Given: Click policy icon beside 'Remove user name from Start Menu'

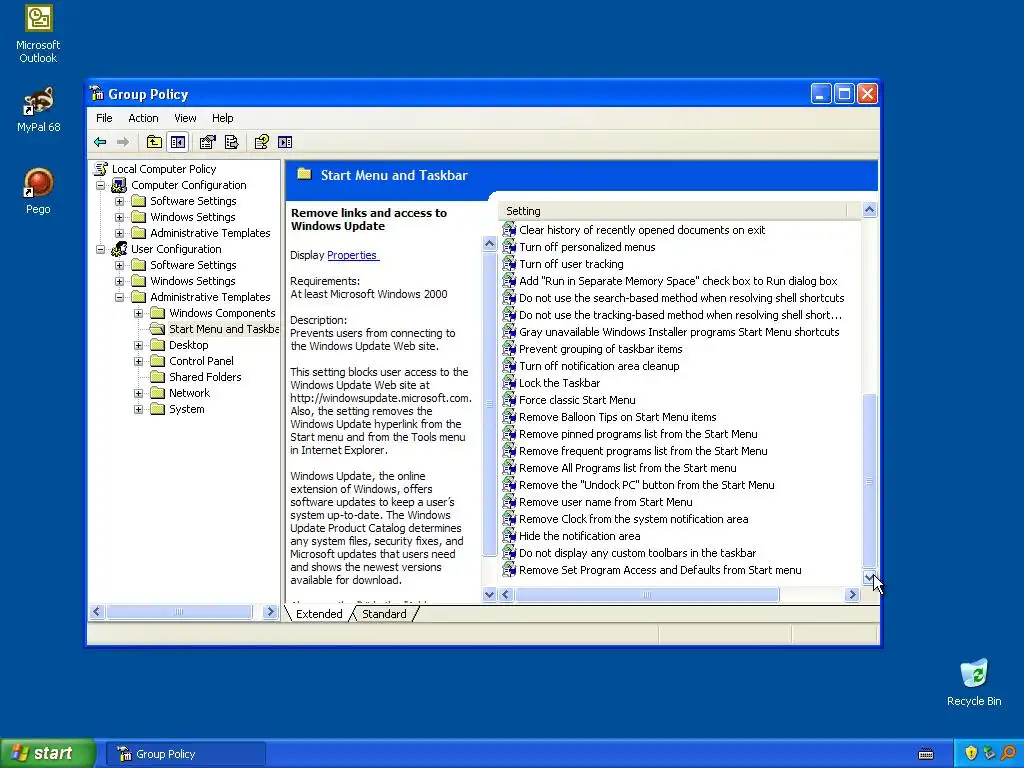Looking at the screenshot, I should click(509, 502).
